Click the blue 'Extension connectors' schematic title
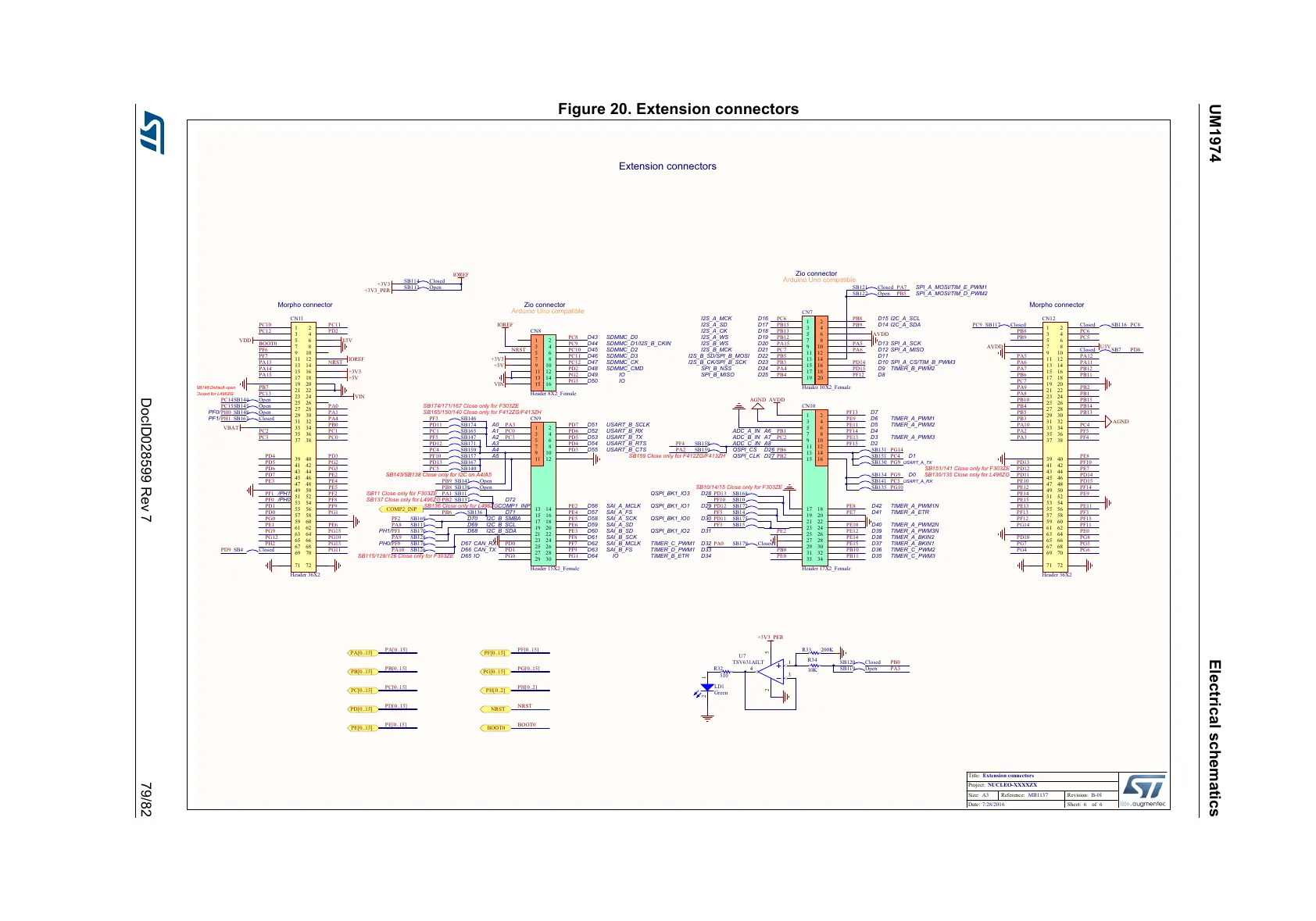This screenshot has height=921, width=1316. [x=667, y=166]
